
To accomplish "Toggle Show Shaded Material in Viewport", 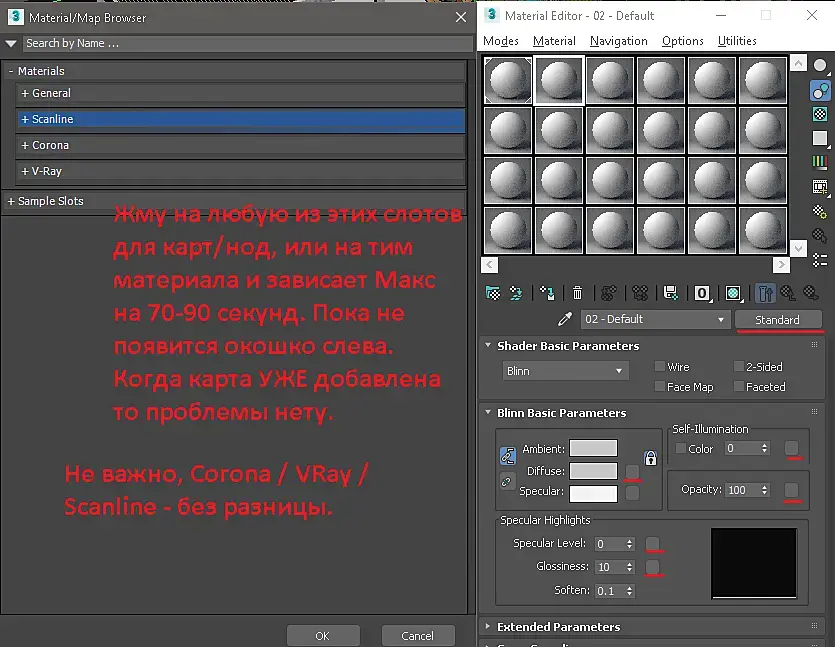I will tap(734, 293).
